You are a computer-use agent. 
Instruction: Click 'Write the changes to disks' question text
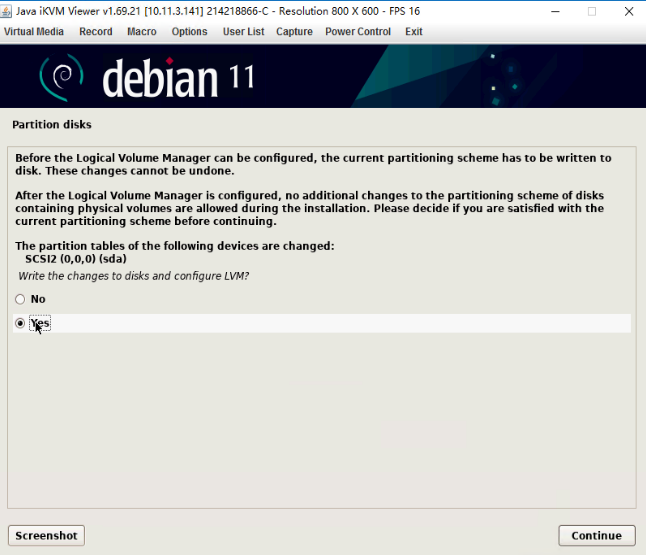pyautogui.click(x=133, y=276)
